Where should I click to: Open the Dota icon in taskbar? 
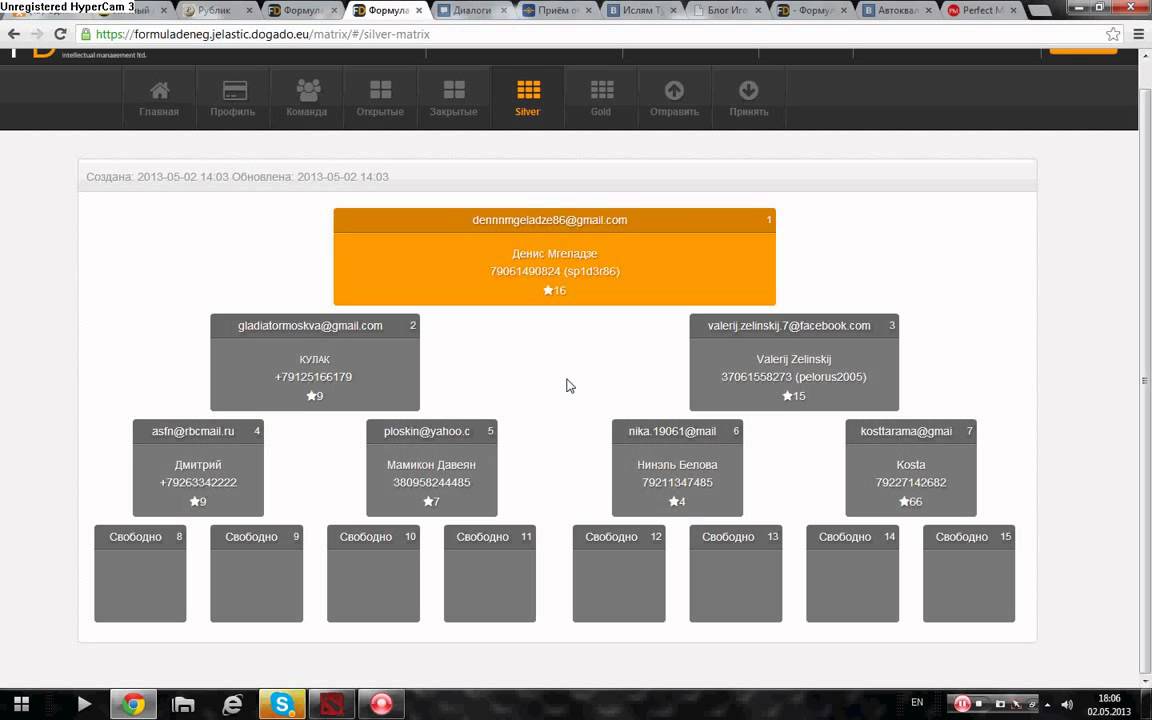click(331, 704)
